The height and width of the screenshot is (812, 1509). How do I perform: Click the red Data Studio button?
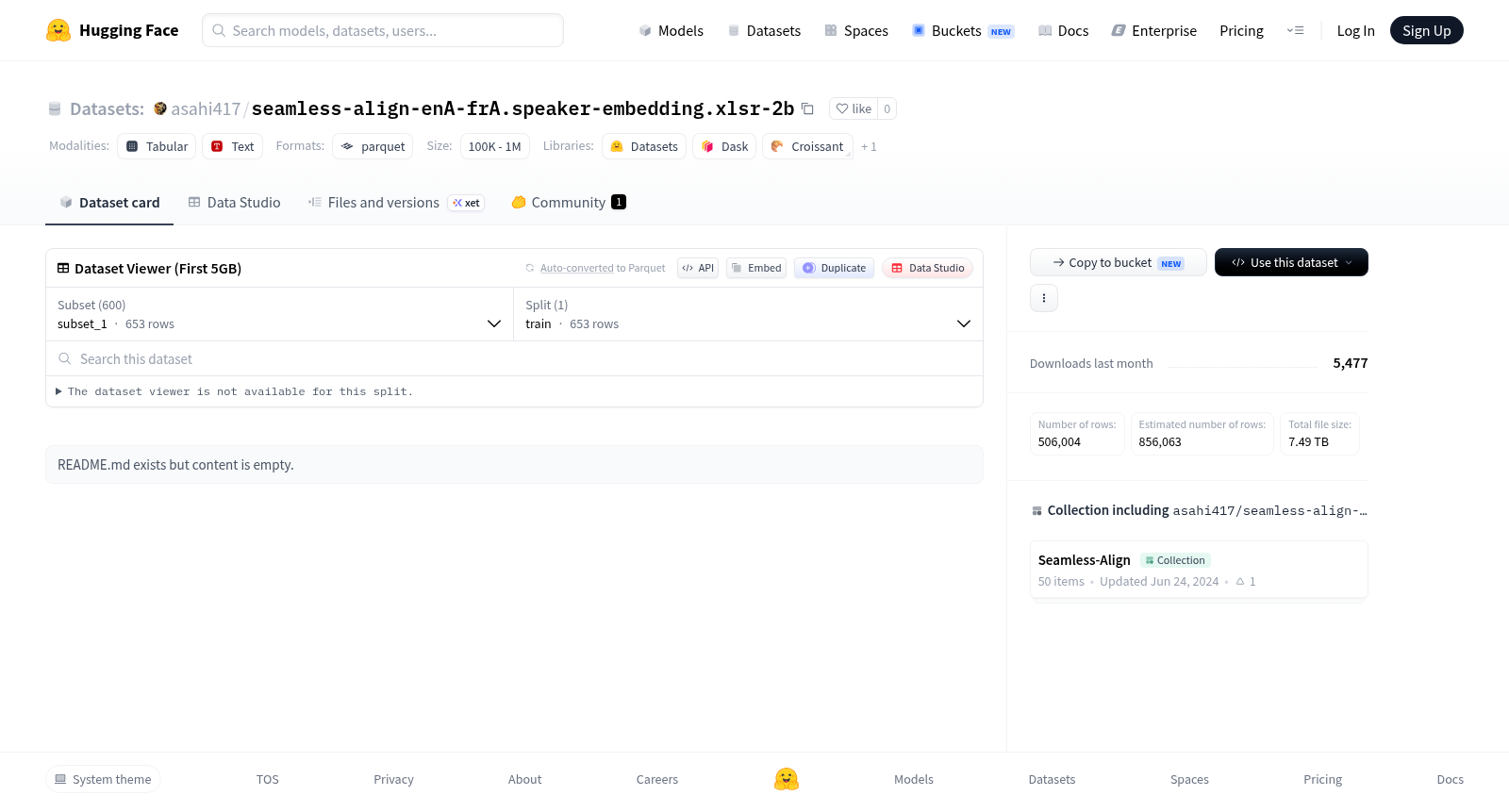pos(927,268)
